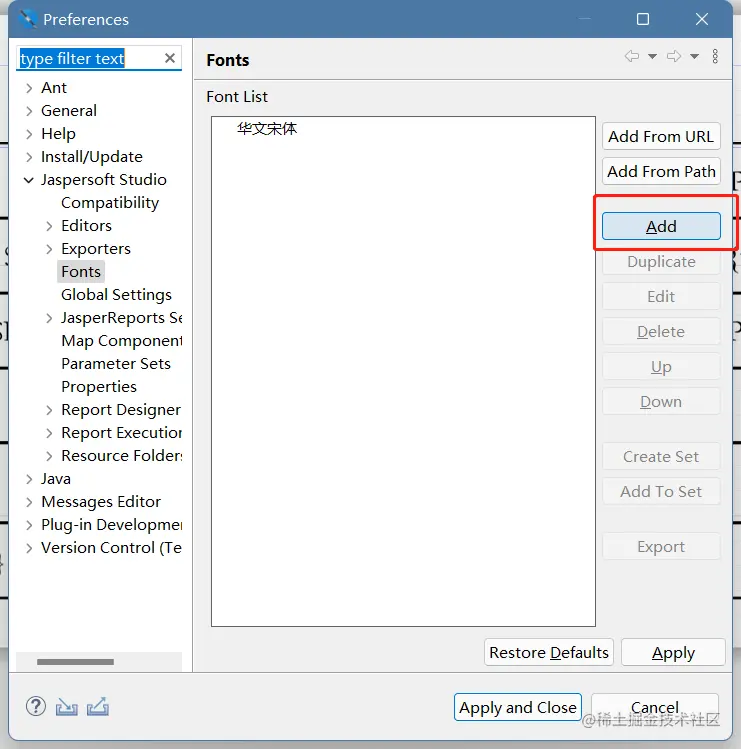Click the import preferences icon
This screenshot has height=749, width=741.
pyautogui.click(x=66, y=706)
